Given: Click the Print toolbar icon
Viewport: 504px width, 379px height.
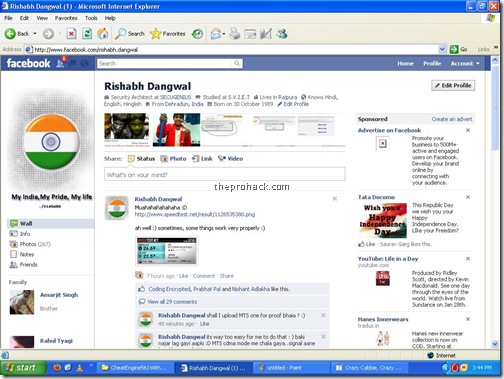Looking at the screenshot, I should coord(235,33).
